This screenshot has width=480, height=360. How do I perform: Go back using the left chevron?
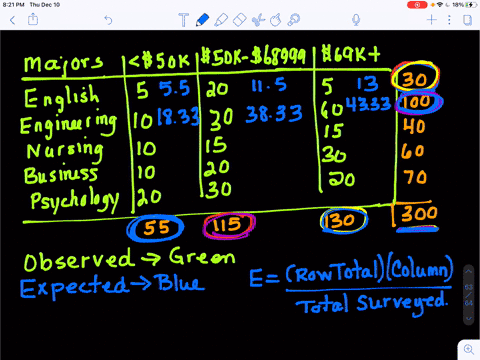tap(13, 20)
